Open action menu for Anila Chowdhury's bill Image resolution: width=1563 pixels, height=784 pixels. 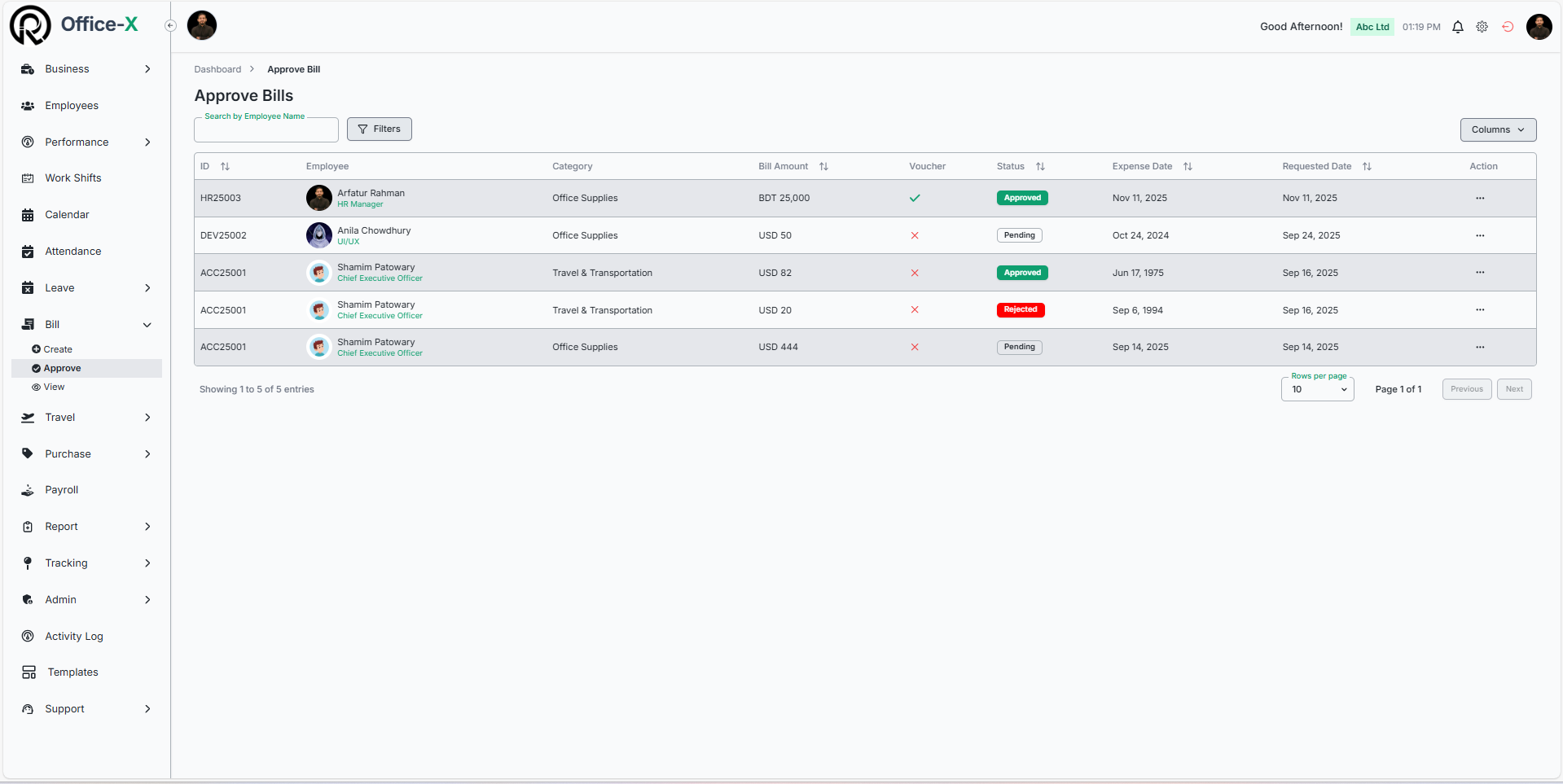pyautogui.click(x=1480, y=235)
